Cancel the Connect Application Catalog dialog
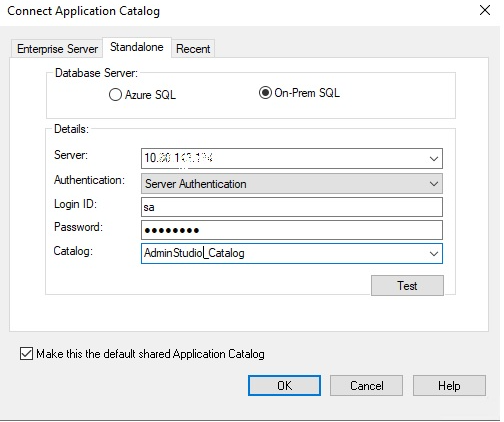504x422 pixels. coord(366,386)
